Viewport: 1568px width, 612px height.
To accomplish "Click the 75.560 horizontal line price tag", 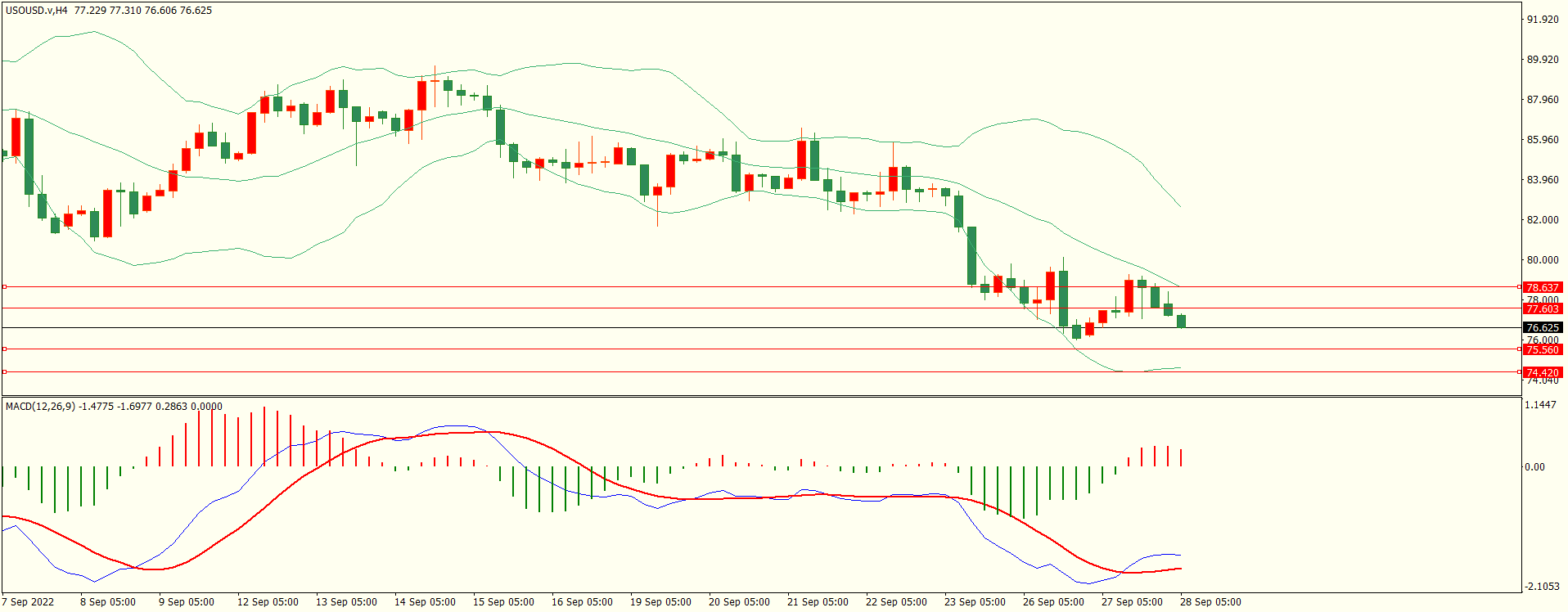I will [x=1542, y=349].
